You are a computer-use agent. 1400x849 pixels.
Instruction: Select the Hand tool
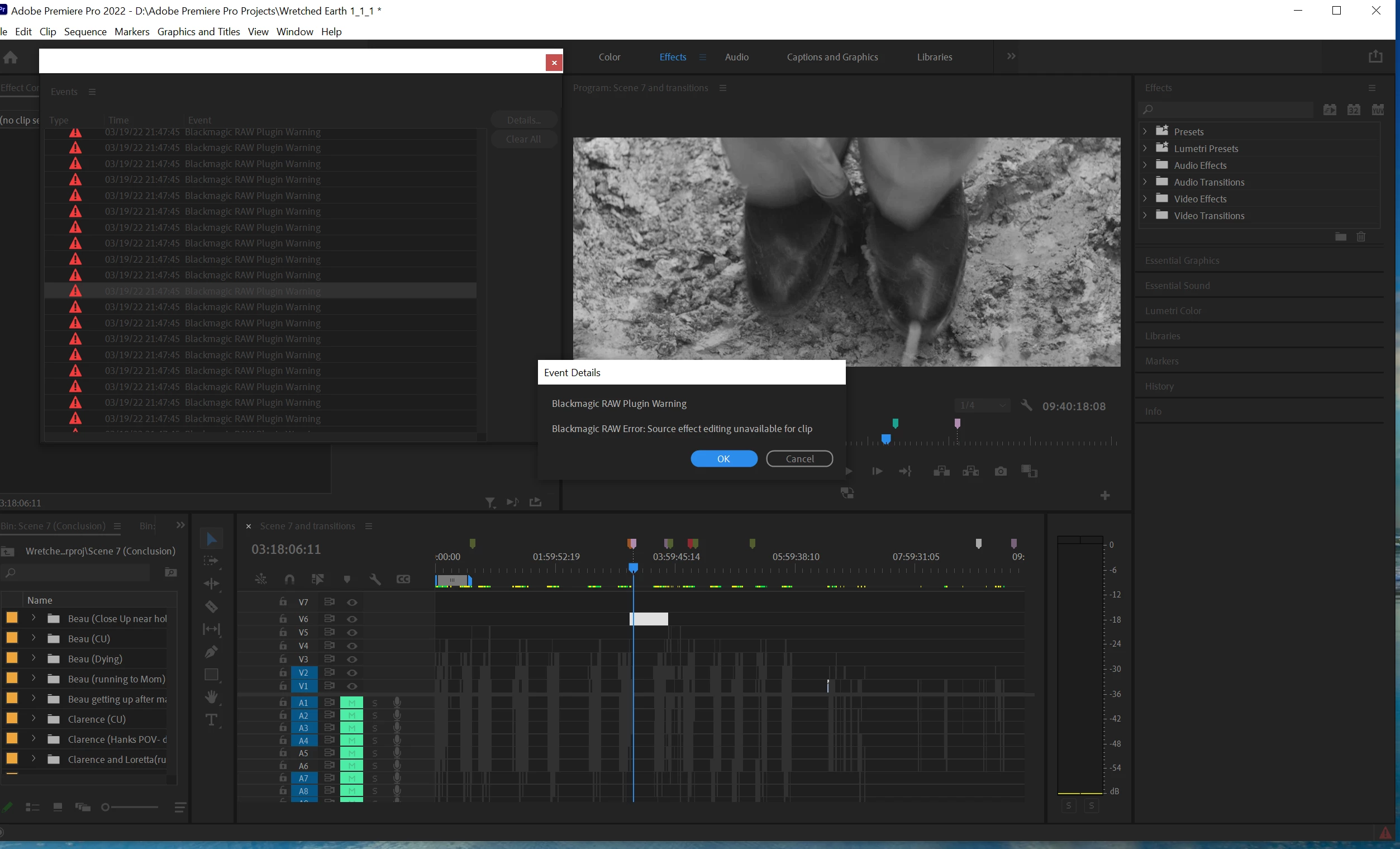pyautogui.click(x=211, y=697)
